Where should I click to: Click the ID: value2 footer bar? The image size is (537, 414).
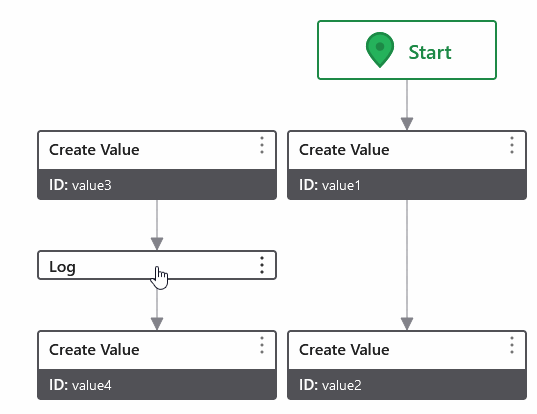407,384
